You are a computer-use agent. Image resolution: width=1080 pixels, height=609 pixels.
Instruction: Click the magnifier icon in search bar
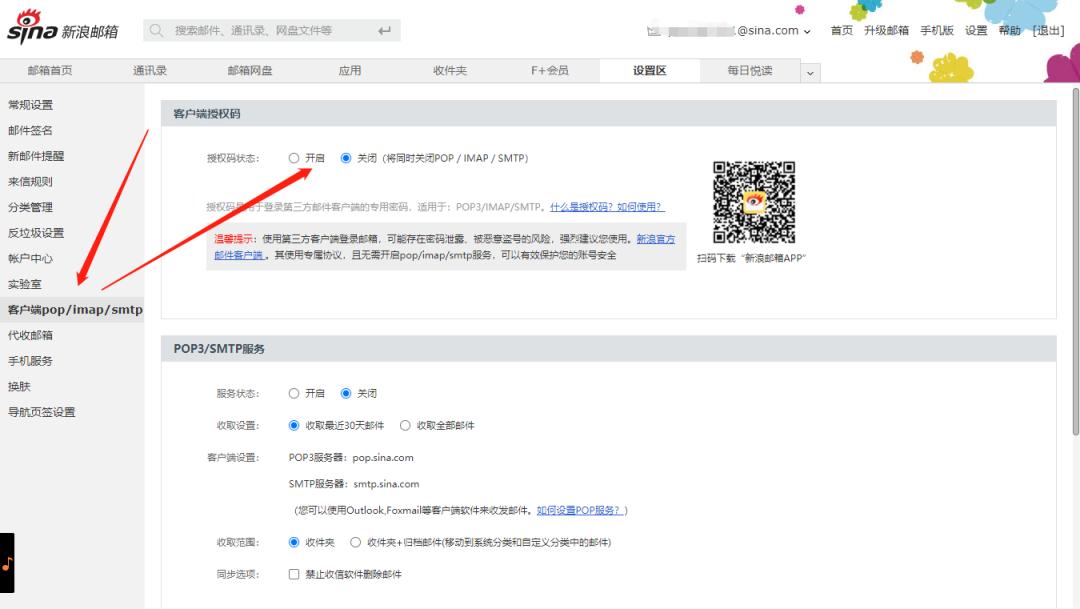(x=157, y=30)
